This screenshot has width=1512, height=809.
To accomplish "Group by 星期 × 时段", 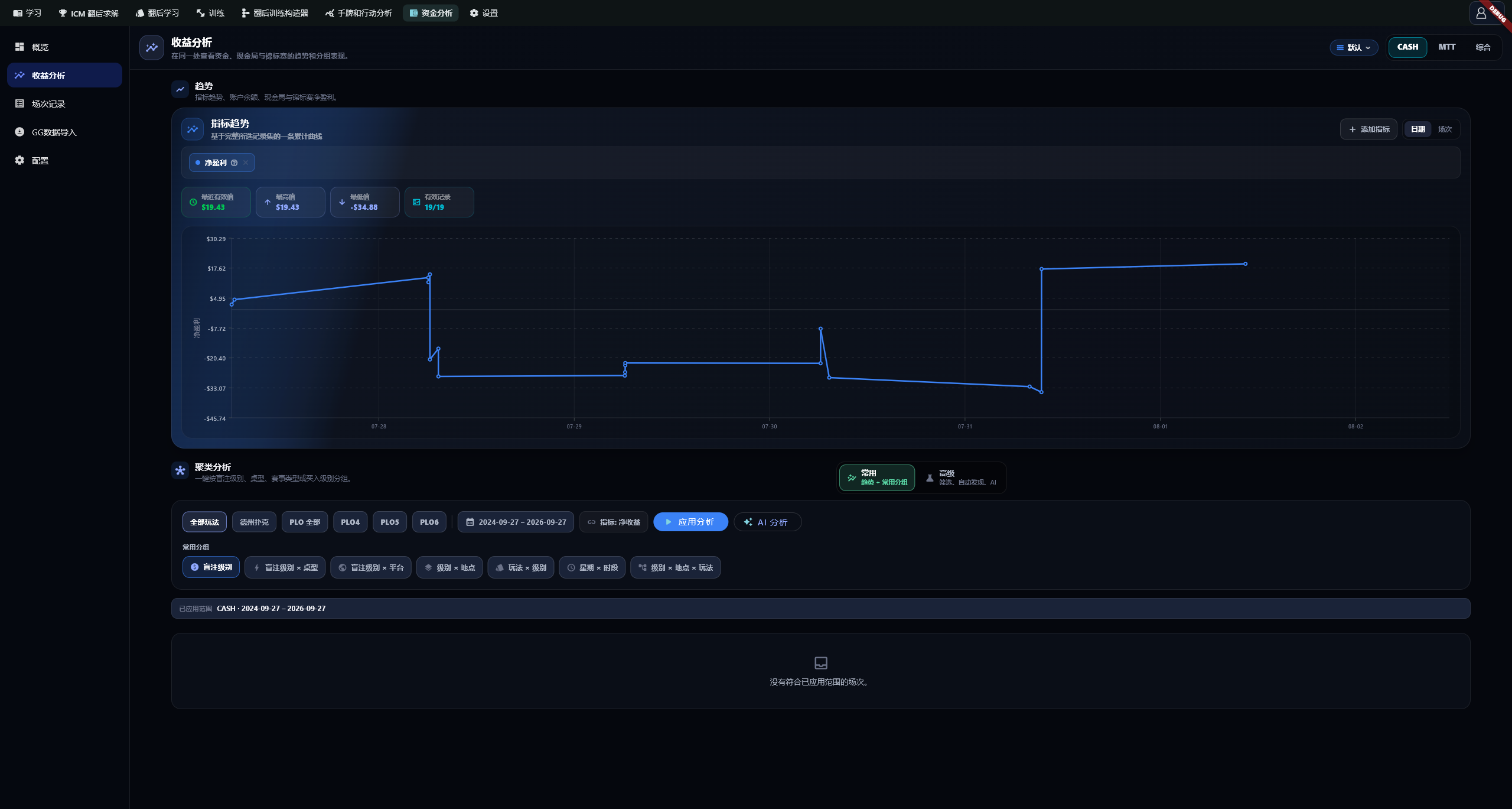I will coord(592,567).
